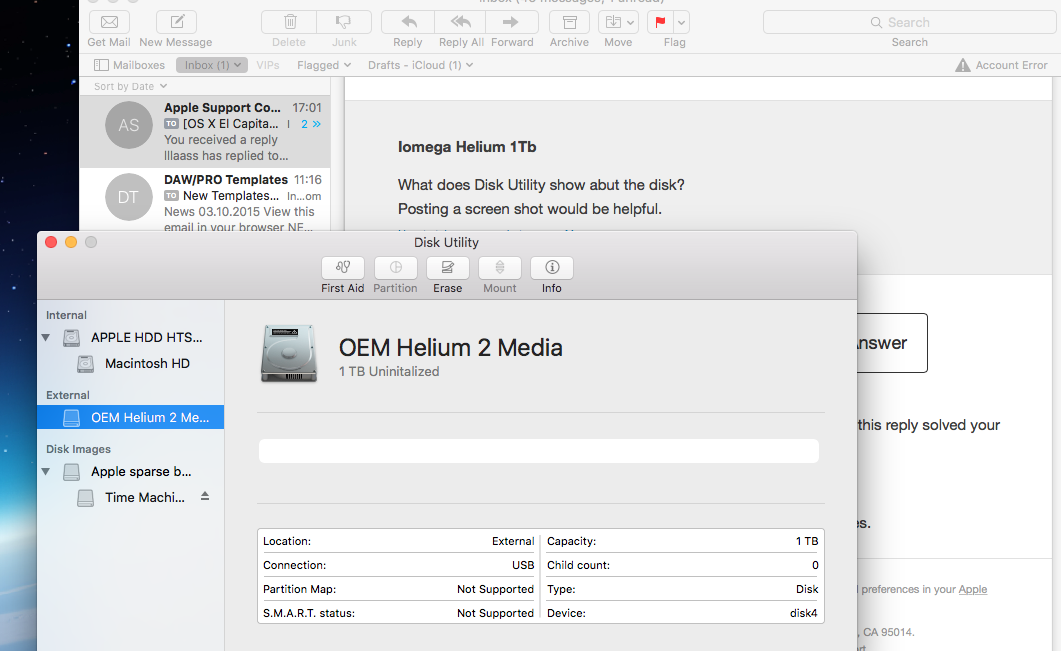The height and width of the screenshot is (651, 1061).
Task: Click Mount icon in Disk Utility
Action: coord(499,268)
